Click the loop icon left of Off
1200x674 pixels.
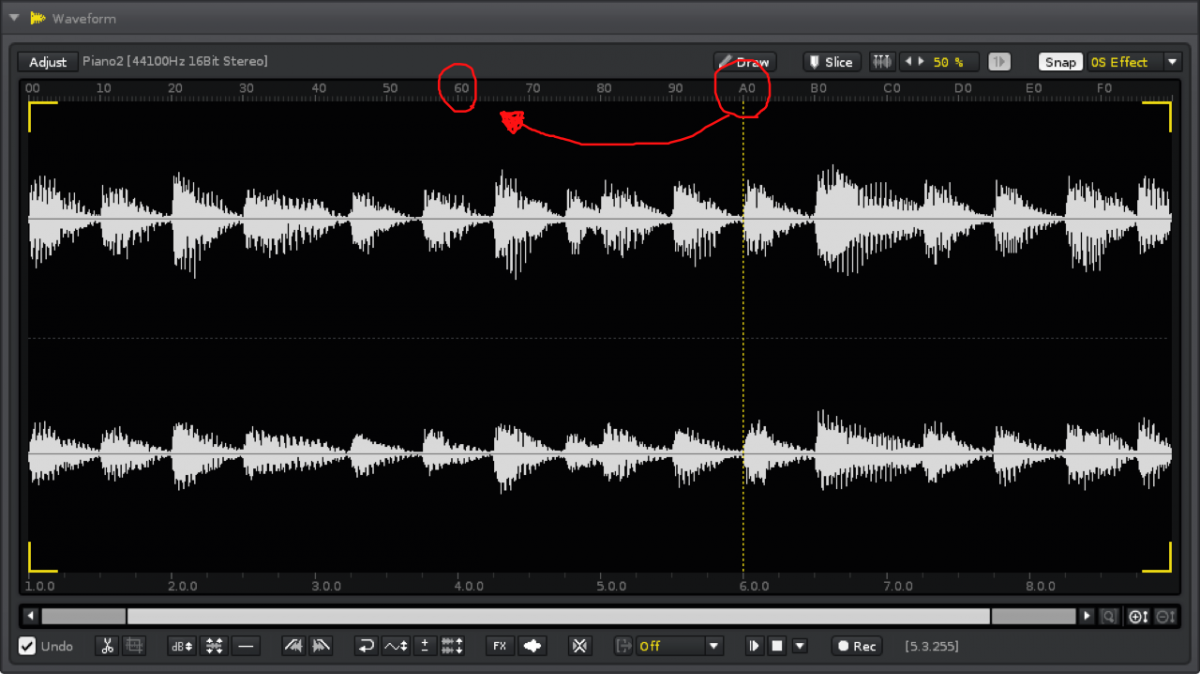pyautogui.click(x=624, y=646)
